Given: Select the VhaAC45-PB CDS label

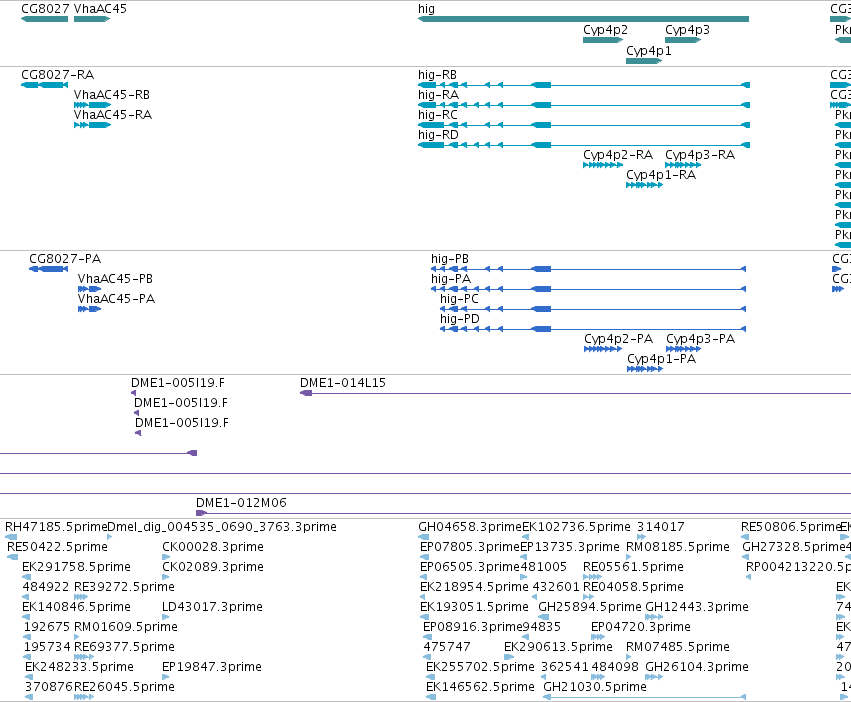Looking at the screenshot, I should [x=115, y=279].
